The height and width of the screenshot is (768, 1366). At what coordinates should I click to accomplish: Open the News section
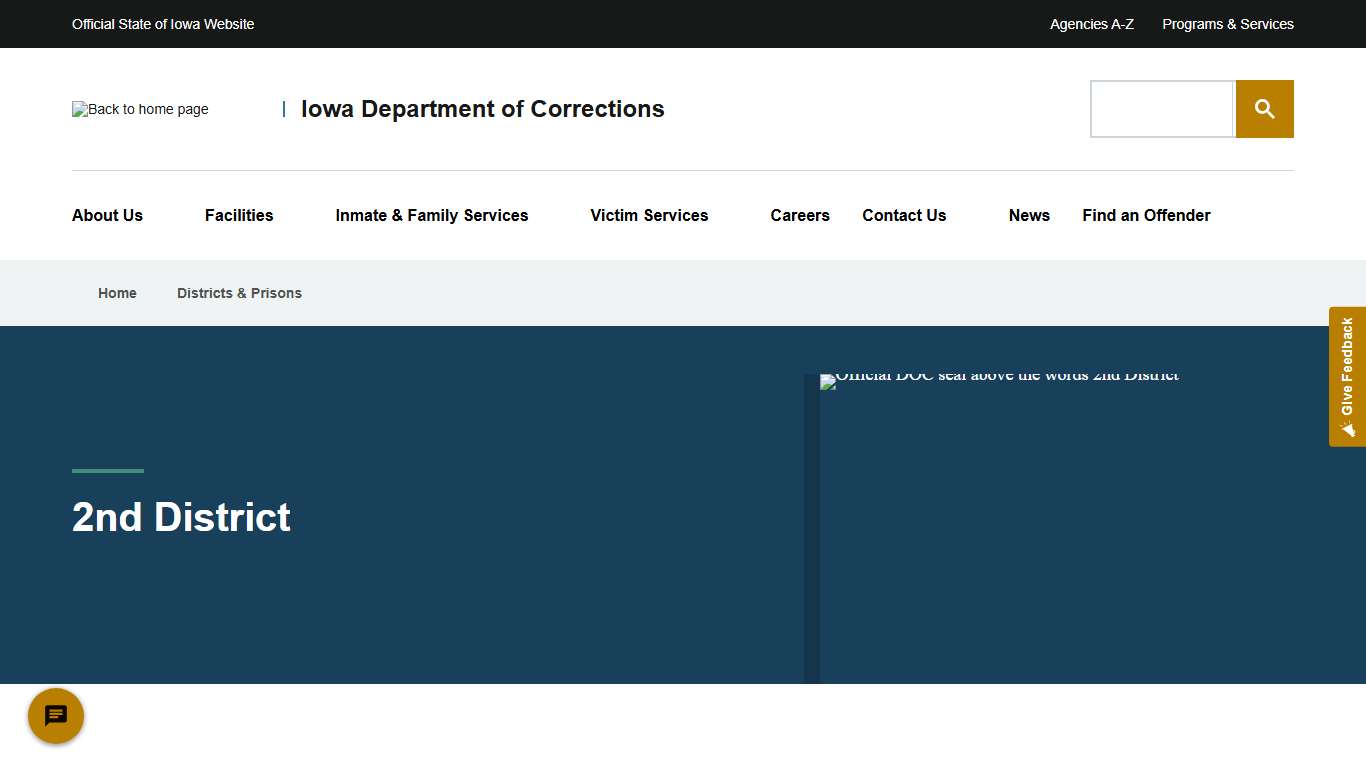pos(1029,215)
